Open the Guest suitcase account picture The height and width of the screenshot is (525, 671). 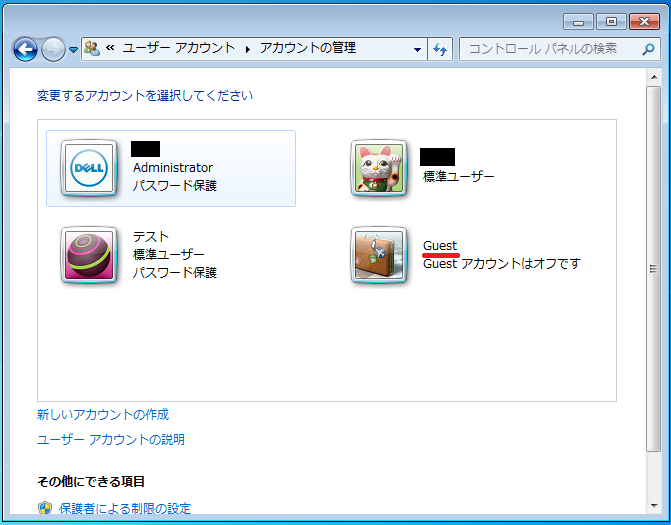(379, 255)
